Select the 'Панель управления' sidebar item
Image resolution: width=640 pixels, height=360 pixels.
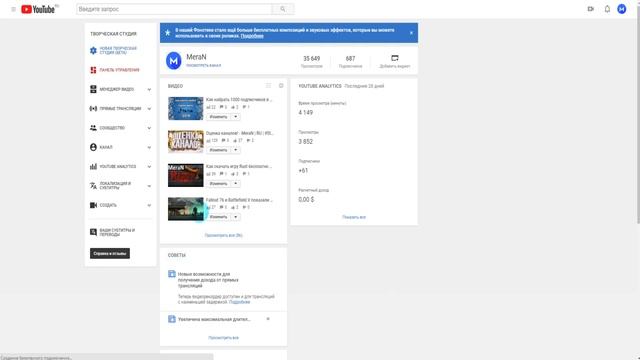pyautogui.click(x=120, y=70)
